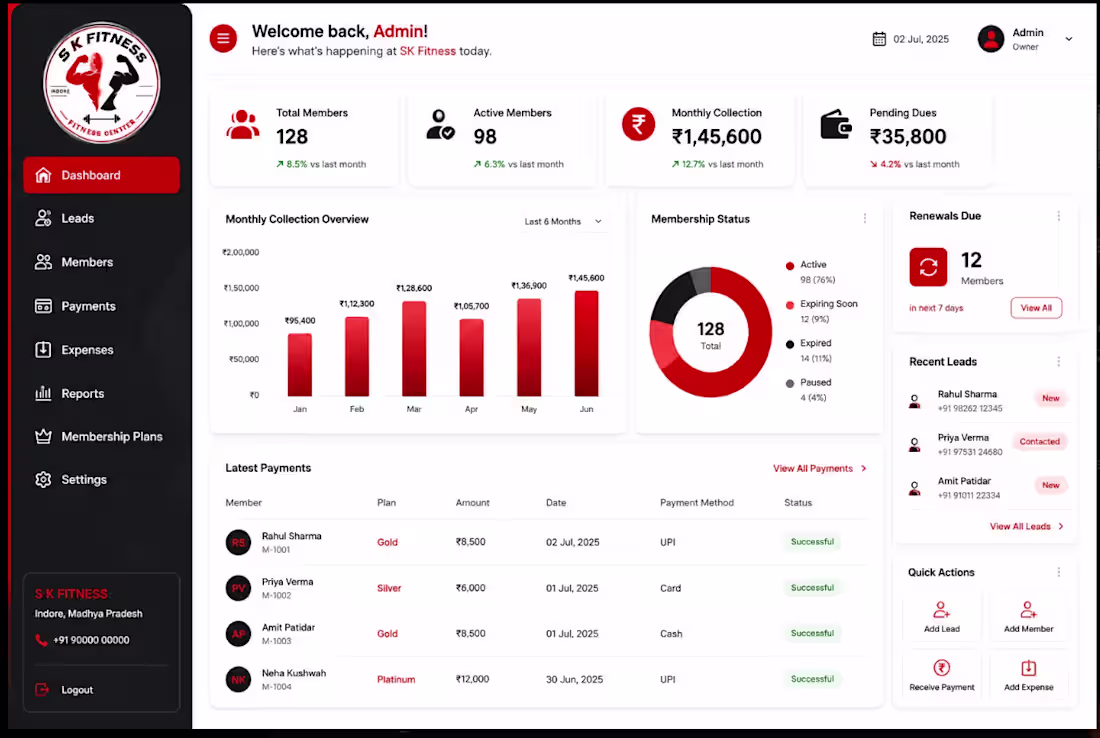Open the Members section
Viewport: 1100px width, 738px height.
[x=102, y=262]
